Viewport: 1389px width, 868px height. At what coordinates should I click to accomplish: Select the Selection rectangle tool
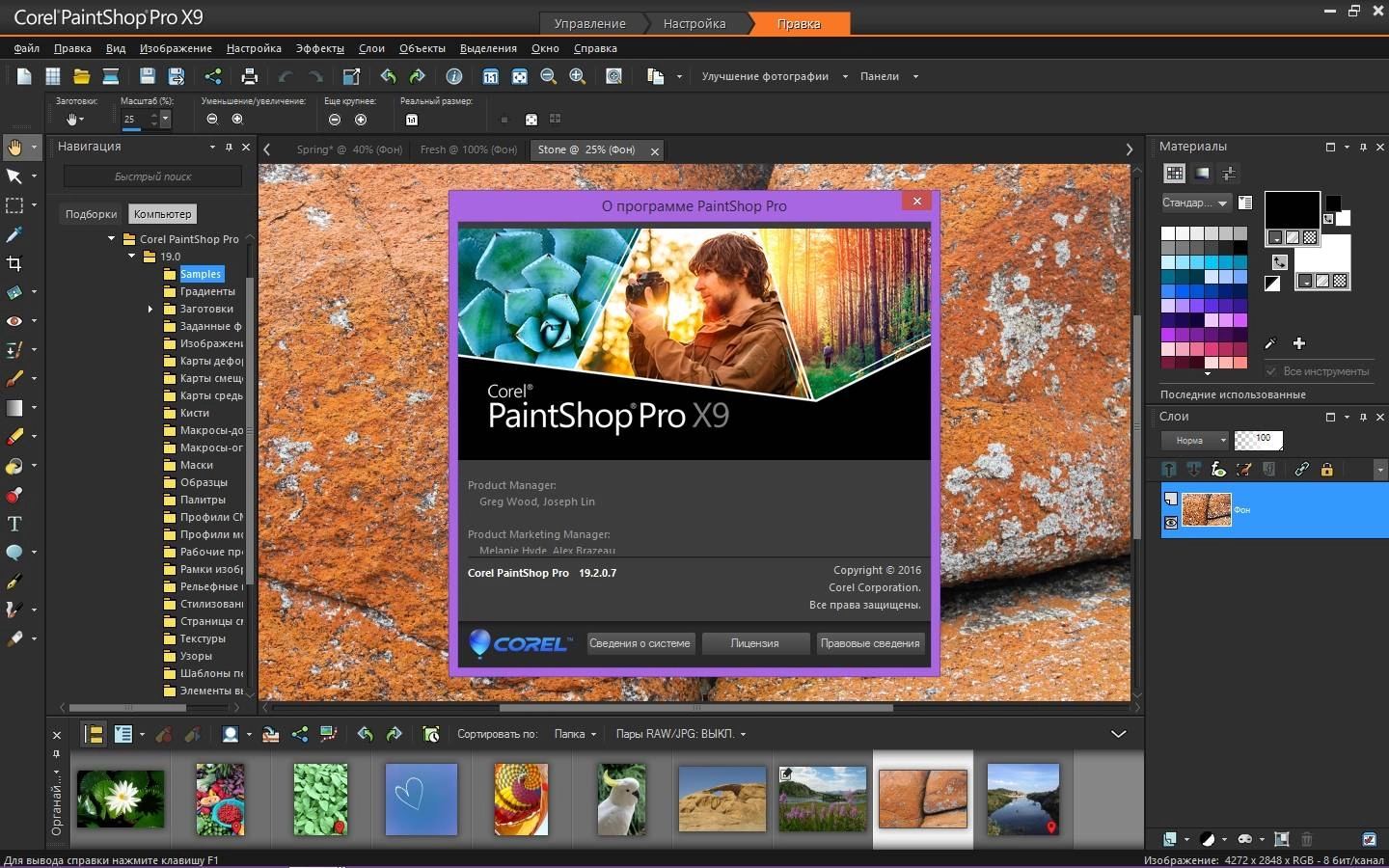click(x=14, y=205)
